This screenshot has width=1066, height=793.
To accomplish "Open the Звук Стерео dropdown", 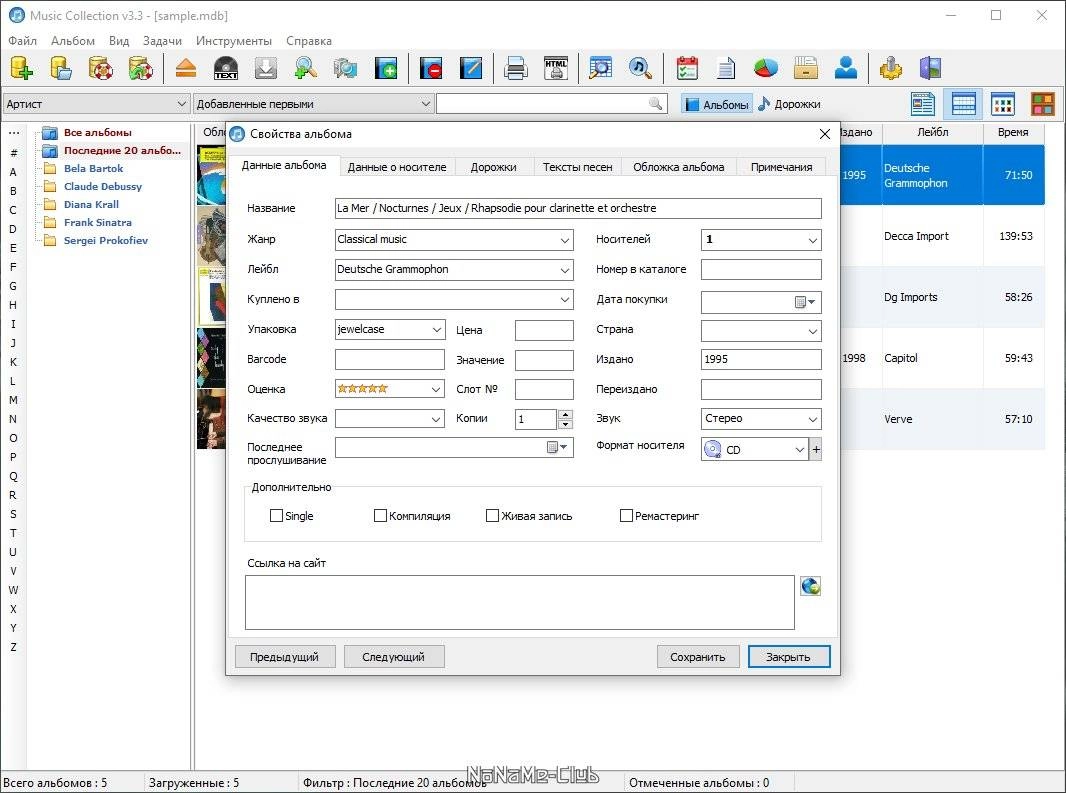I will 812,419.
